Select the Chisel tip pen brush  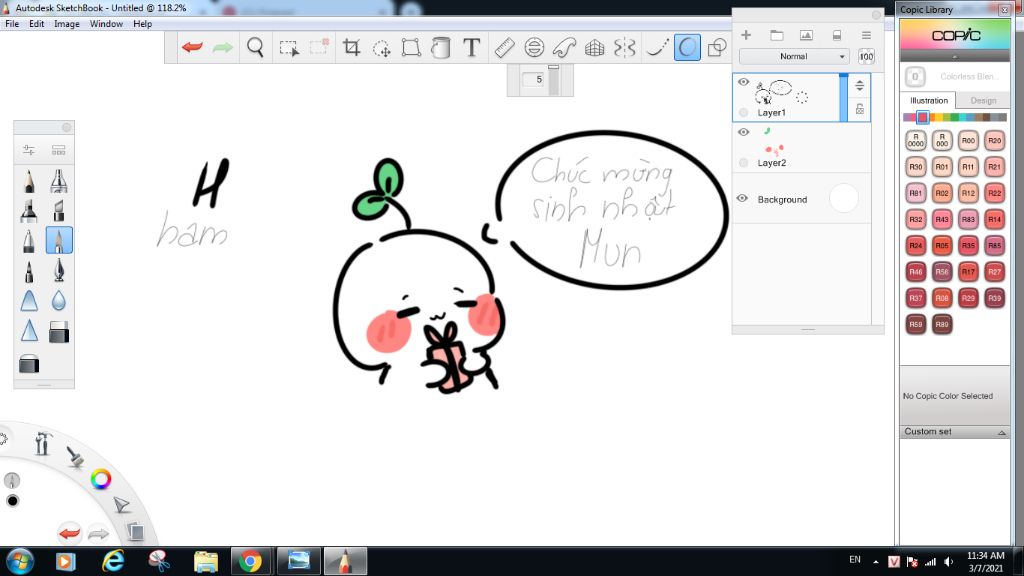pos(59,211)
